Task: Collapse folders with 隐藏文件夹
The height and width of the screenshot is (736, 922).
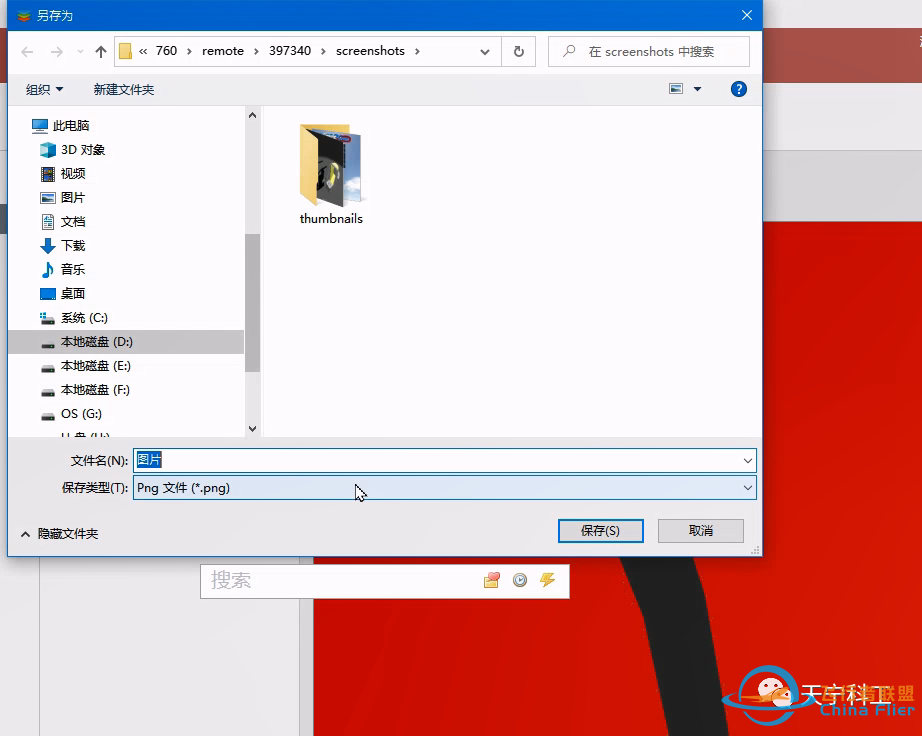Action: tap(59, 534)
